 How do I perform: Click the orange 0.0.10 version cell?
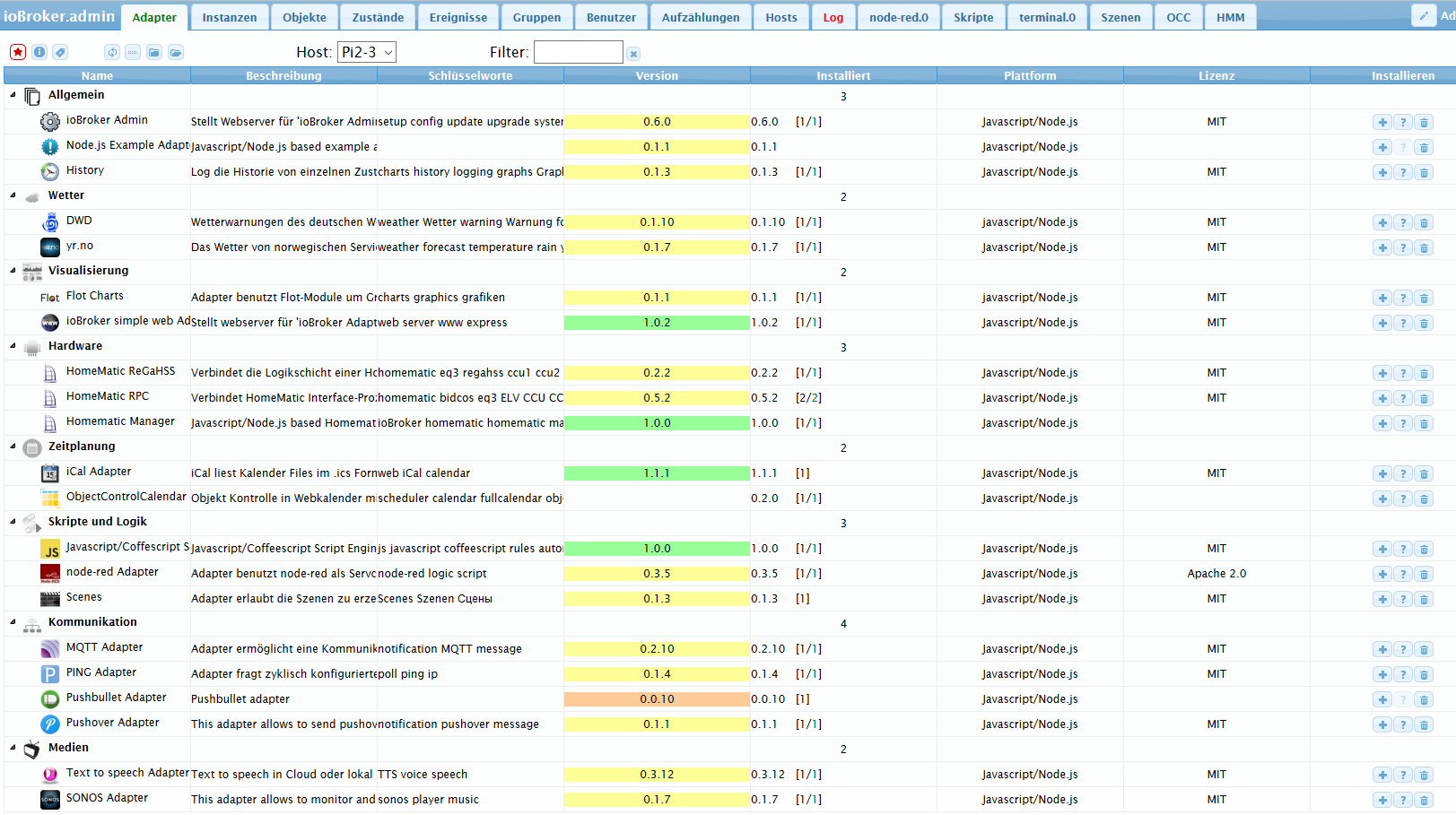pyautogui.click(x=657, y=699)
